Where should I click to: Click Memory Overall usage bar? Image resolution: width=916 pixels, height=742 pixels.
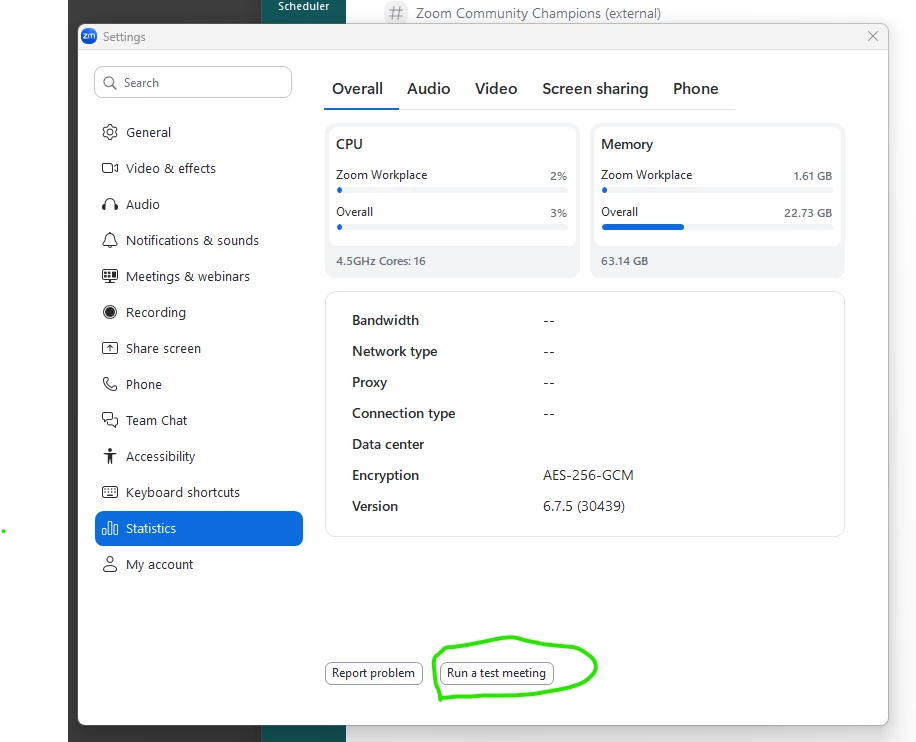(717, 227)
